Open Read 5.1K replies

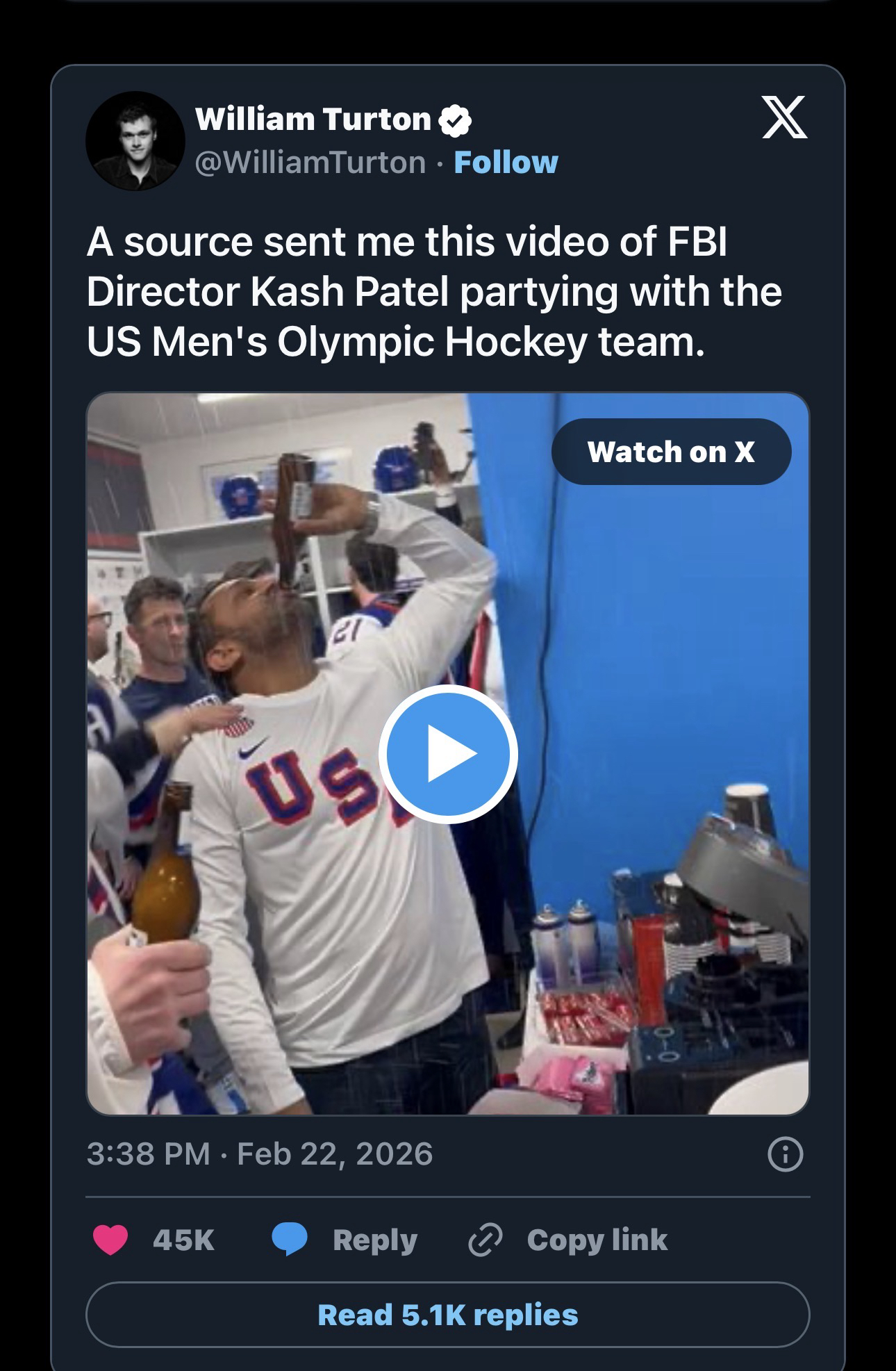click(x=448, y=1315)
